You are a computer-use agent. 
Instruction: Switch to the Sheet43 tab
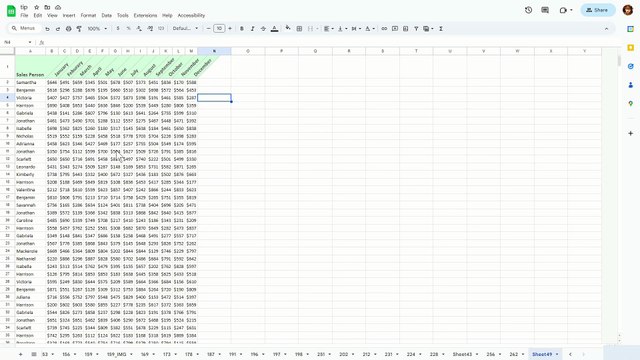tap(462, 354)
